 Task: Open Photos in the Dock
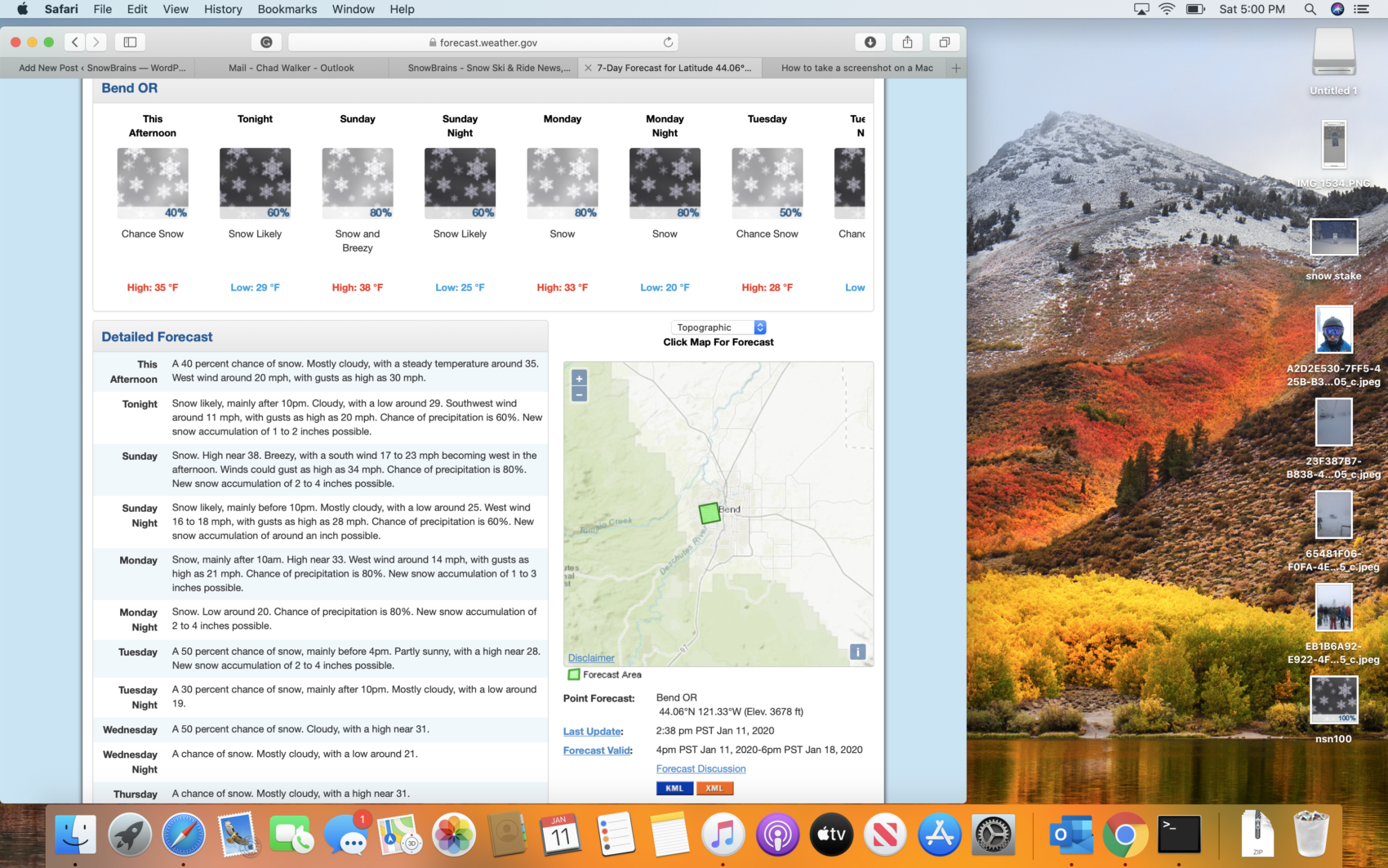tap(453, 835)
